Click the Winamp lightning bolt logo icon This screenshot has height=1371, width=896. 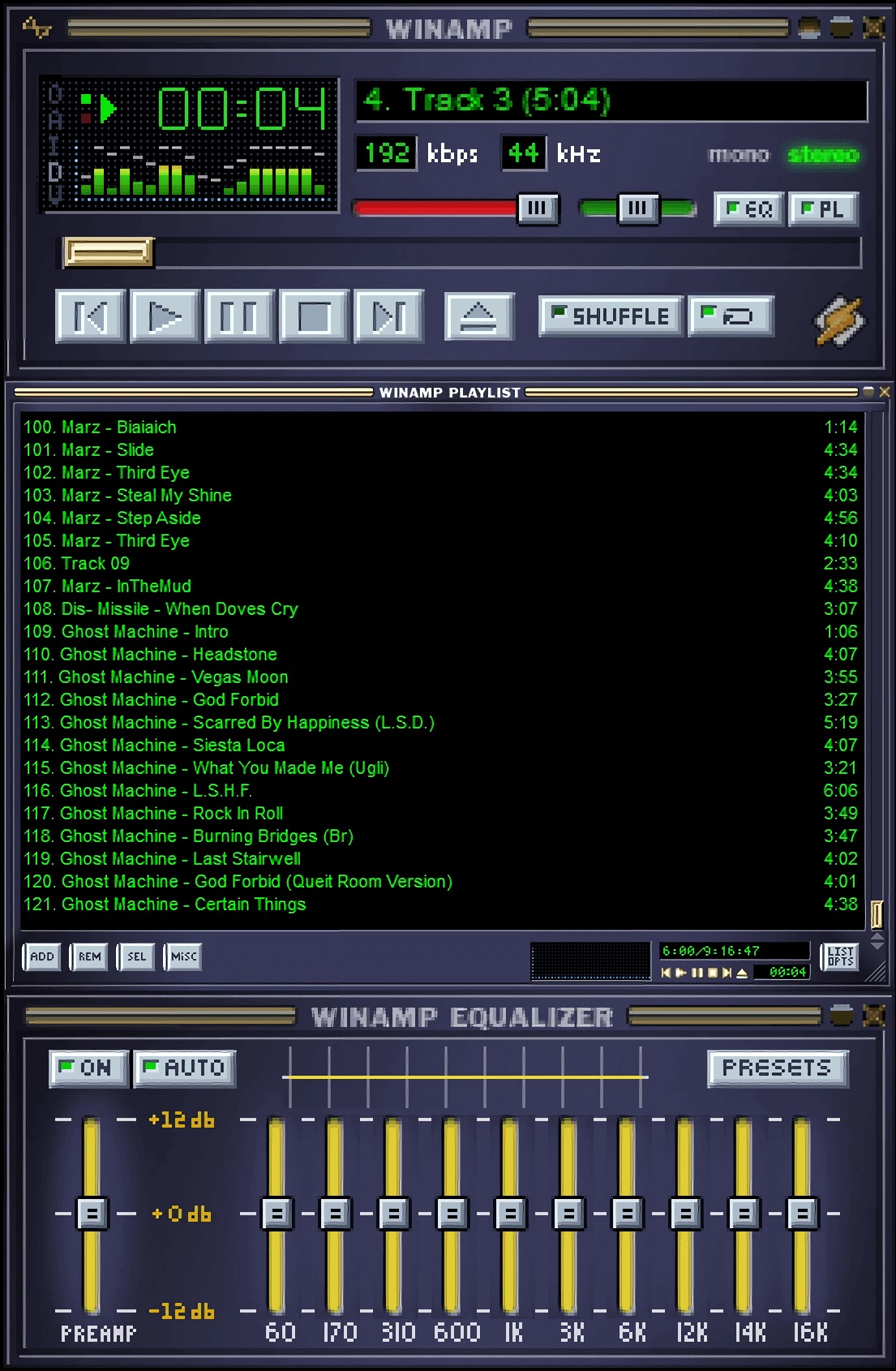tap(839, 319)
